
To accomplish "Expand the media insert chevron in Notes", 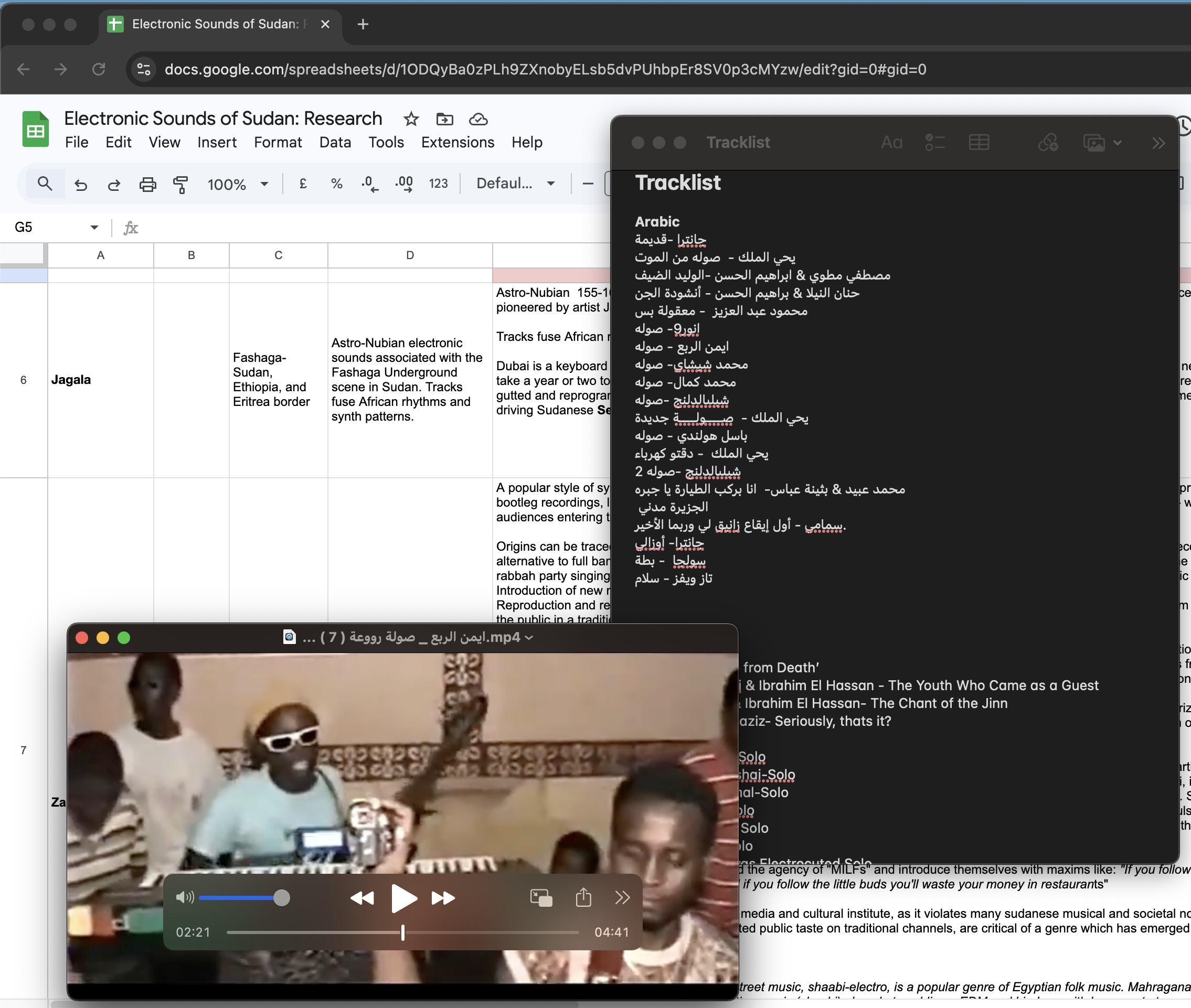I will point(1118,142).
